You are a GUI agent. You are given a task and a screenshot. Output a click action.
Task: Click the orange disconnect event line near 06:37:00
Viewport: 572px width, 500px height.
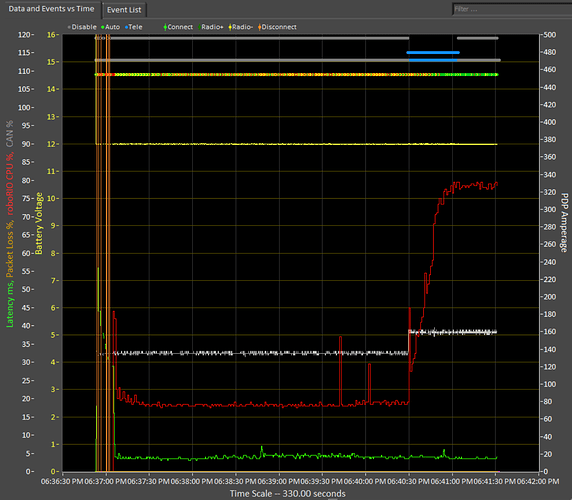(107, 255)
